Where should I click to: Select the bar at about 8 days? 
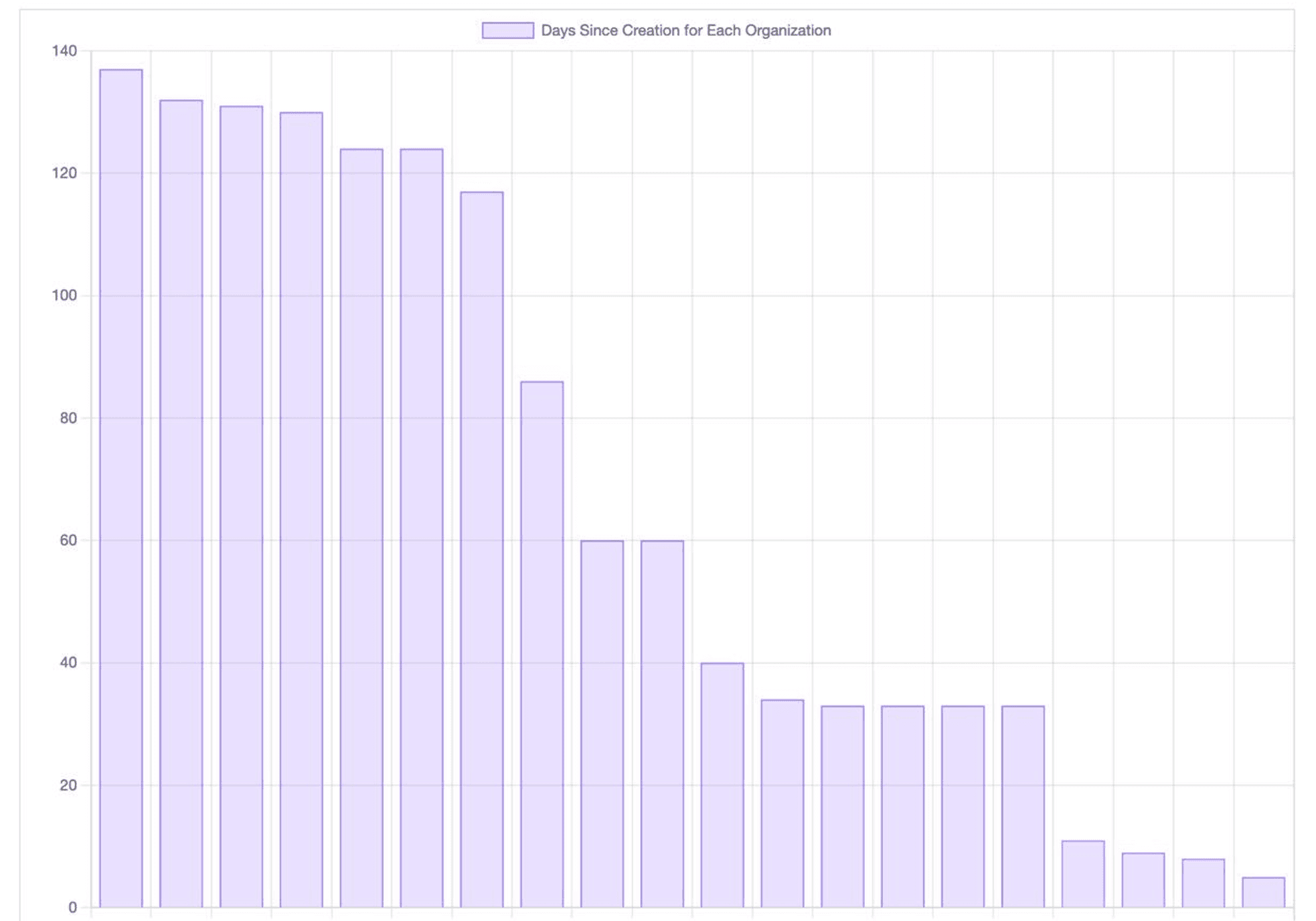1204,884
